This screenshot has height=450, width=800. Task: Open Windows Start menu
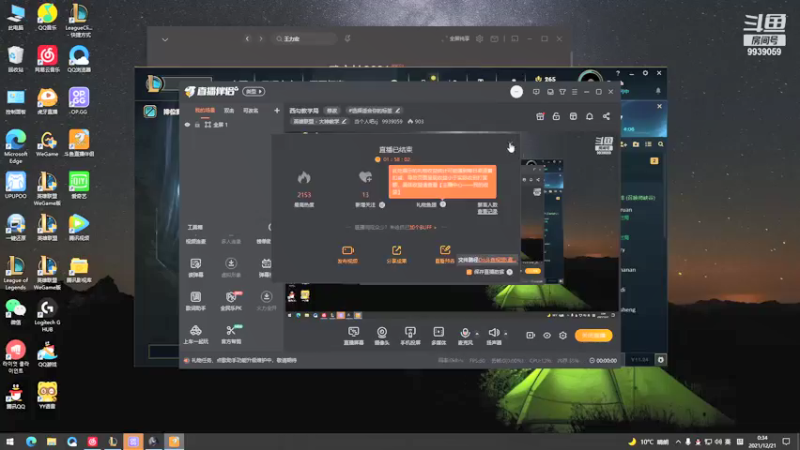pos(10,441)
